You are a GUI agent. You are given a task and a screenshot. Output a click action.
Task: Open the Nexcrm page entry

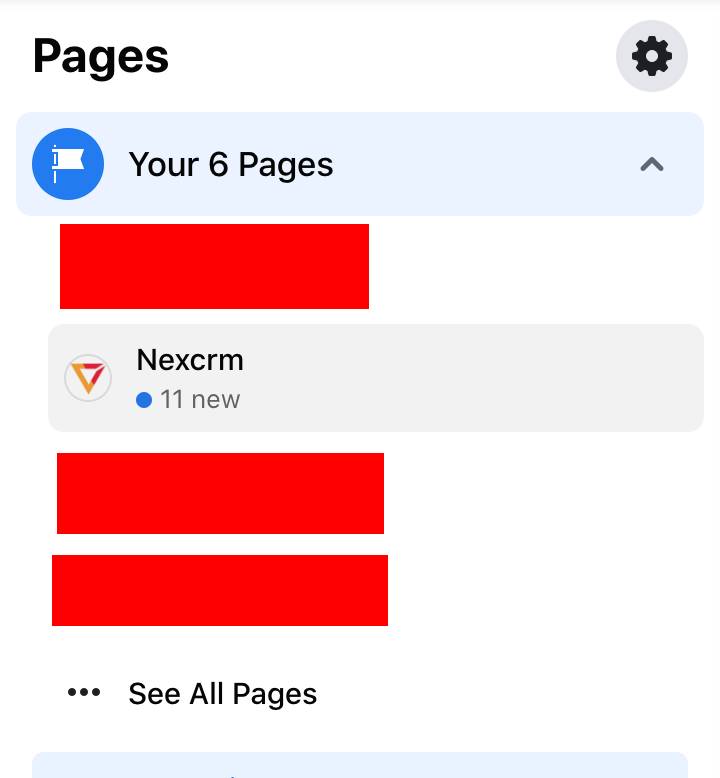(x=376, y=378)
